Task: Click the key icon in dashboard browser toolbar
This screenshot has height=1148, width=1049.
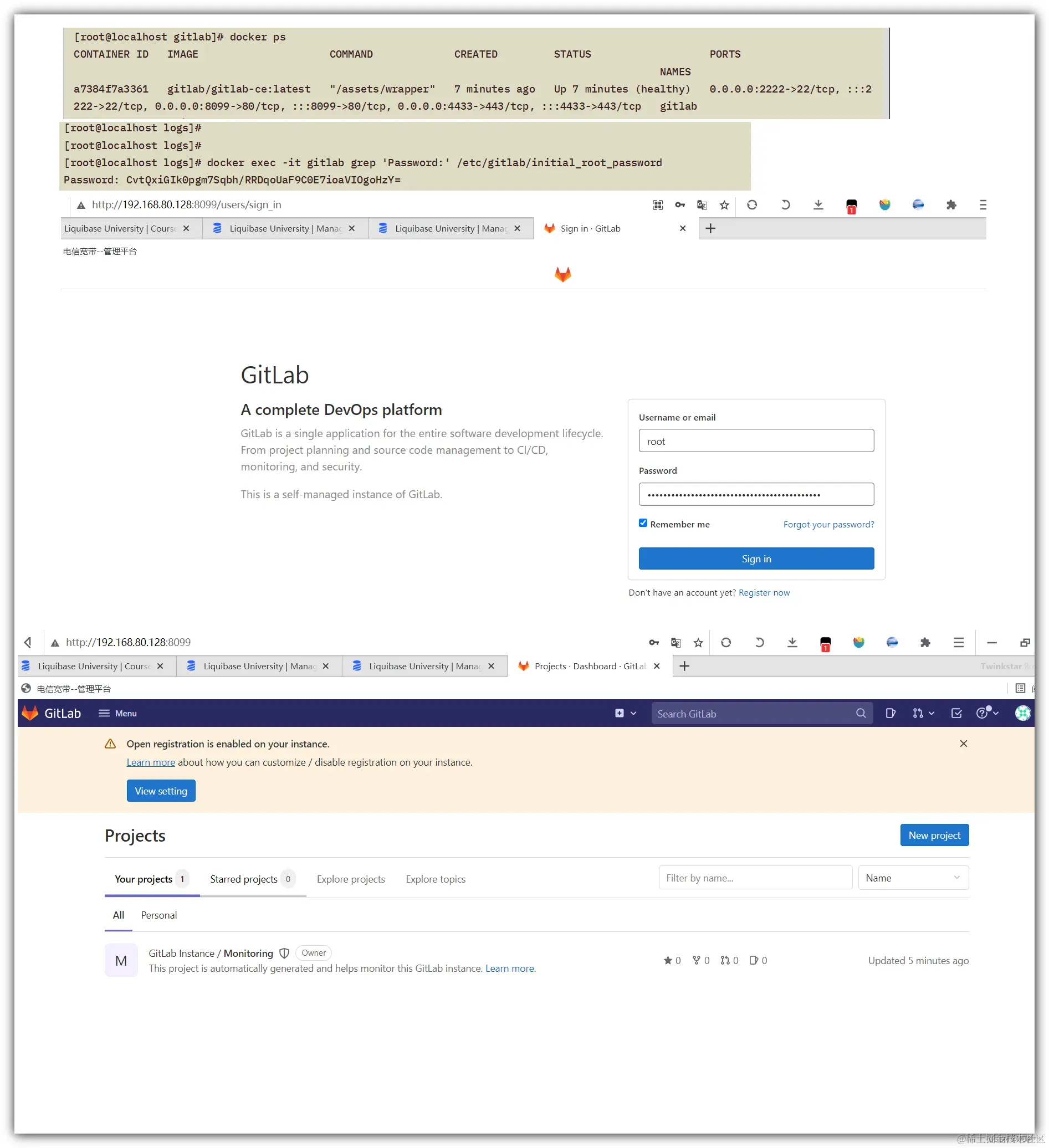Action: point(654,642)
